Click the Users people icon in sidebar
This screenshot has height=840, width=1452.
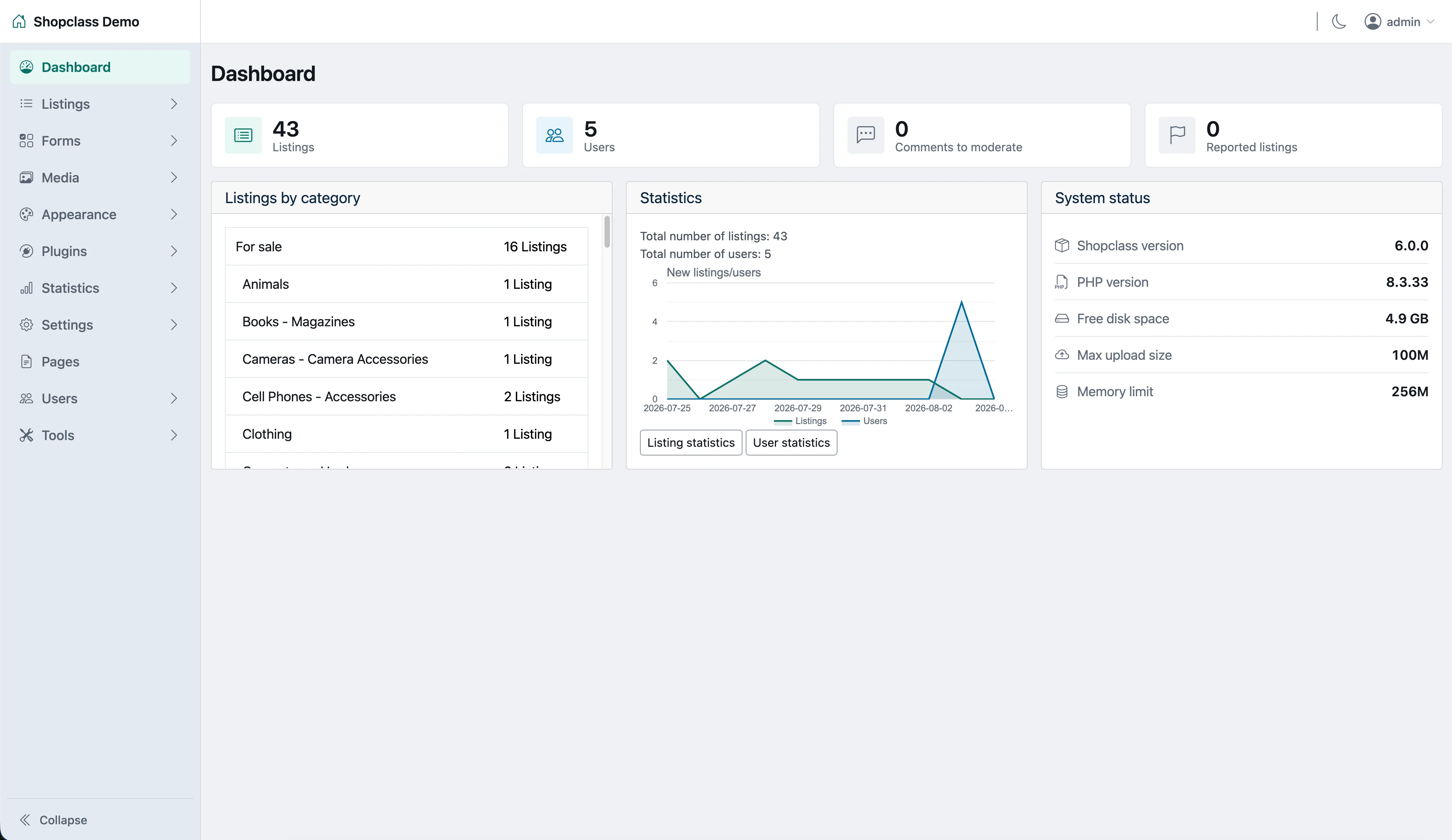[x=26, y=399]
